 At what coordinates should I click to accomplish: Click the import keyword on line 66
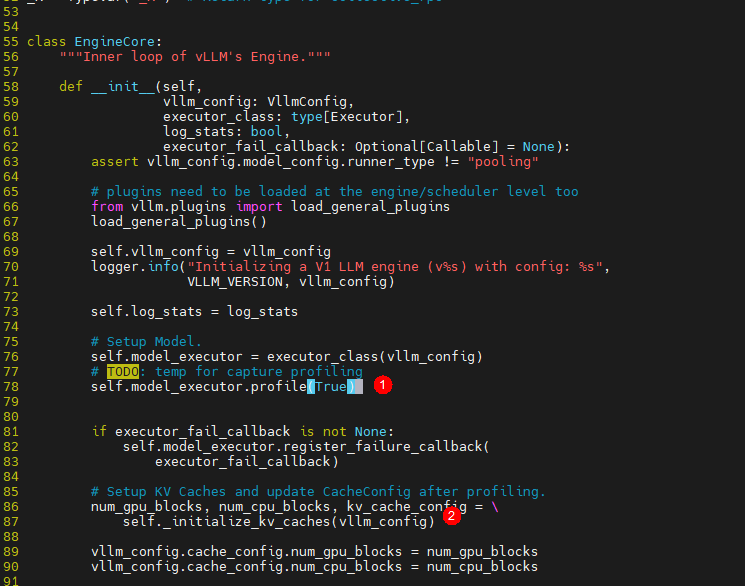pos(259,207)
